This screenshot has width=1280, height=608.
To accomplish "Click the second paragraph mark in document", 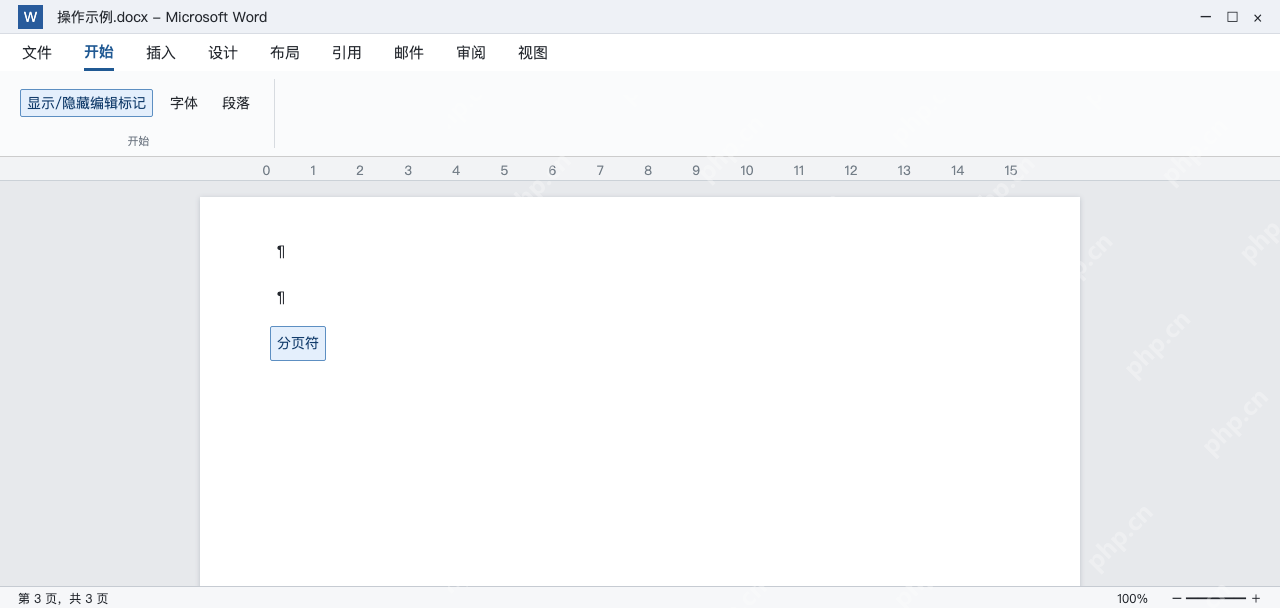I will 281,298.
